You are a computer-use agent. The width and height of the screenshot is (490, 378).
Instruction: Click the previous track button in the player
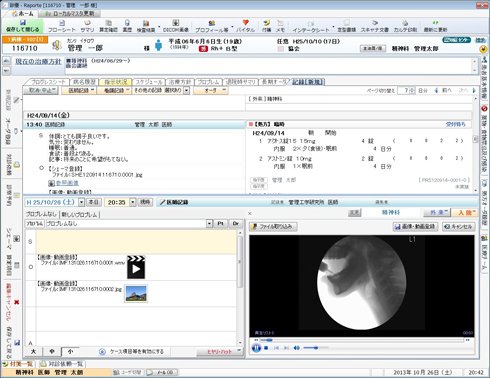click(276, 348)
